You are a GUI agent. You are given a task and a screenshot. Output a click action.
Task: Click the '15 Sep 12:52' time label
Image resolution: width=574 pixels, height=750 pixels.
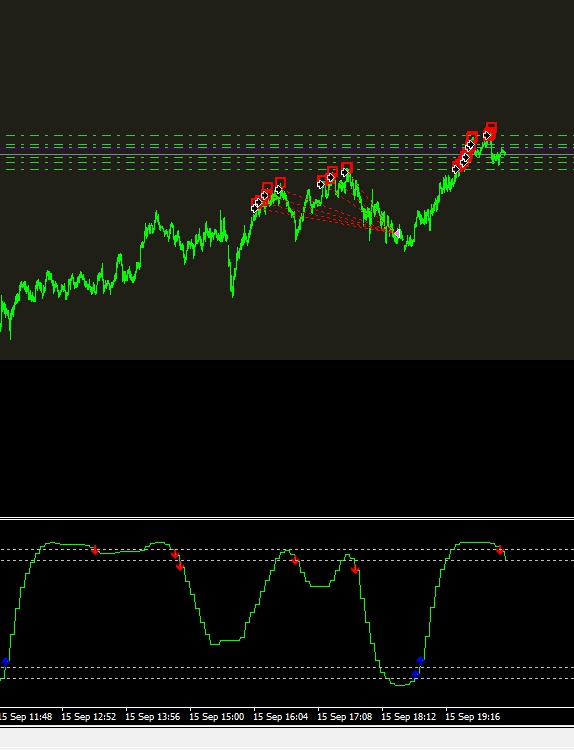coord(88,717)
